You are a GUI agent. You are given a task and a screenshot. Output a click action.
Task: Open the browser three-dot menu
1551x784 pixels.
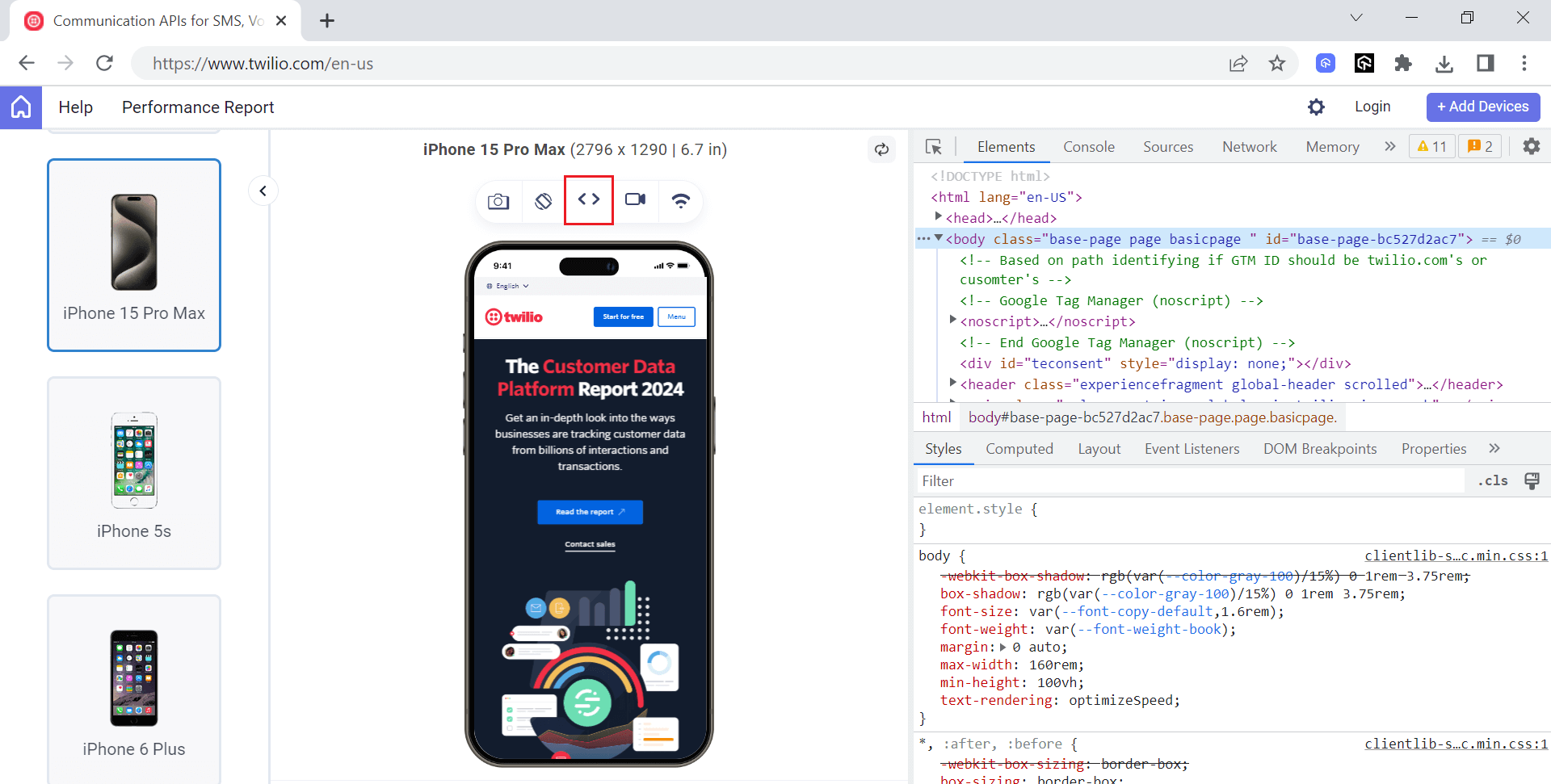click(1524, 63)
